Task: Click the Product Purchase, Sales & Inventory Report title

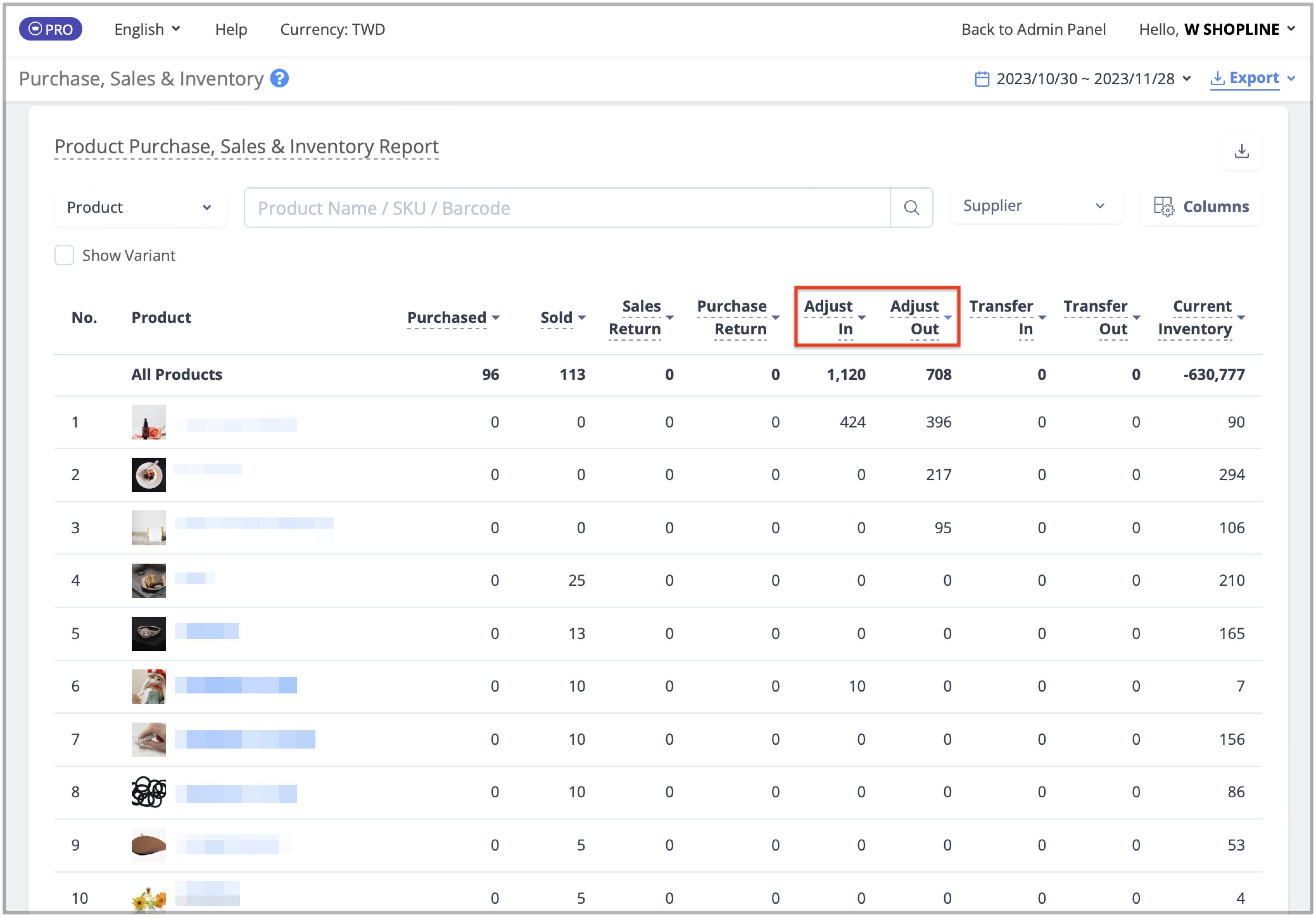Action: (x=246, y=147)
